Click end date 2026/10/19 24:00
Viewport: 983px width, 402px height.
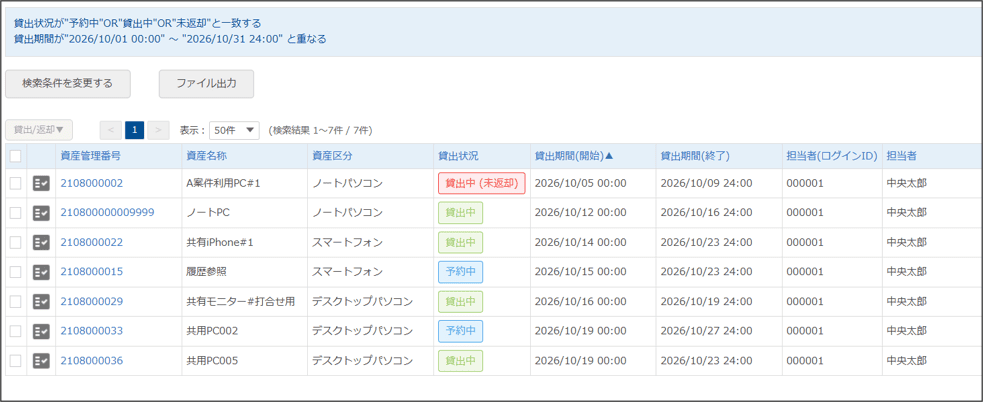tap(707, 301)
